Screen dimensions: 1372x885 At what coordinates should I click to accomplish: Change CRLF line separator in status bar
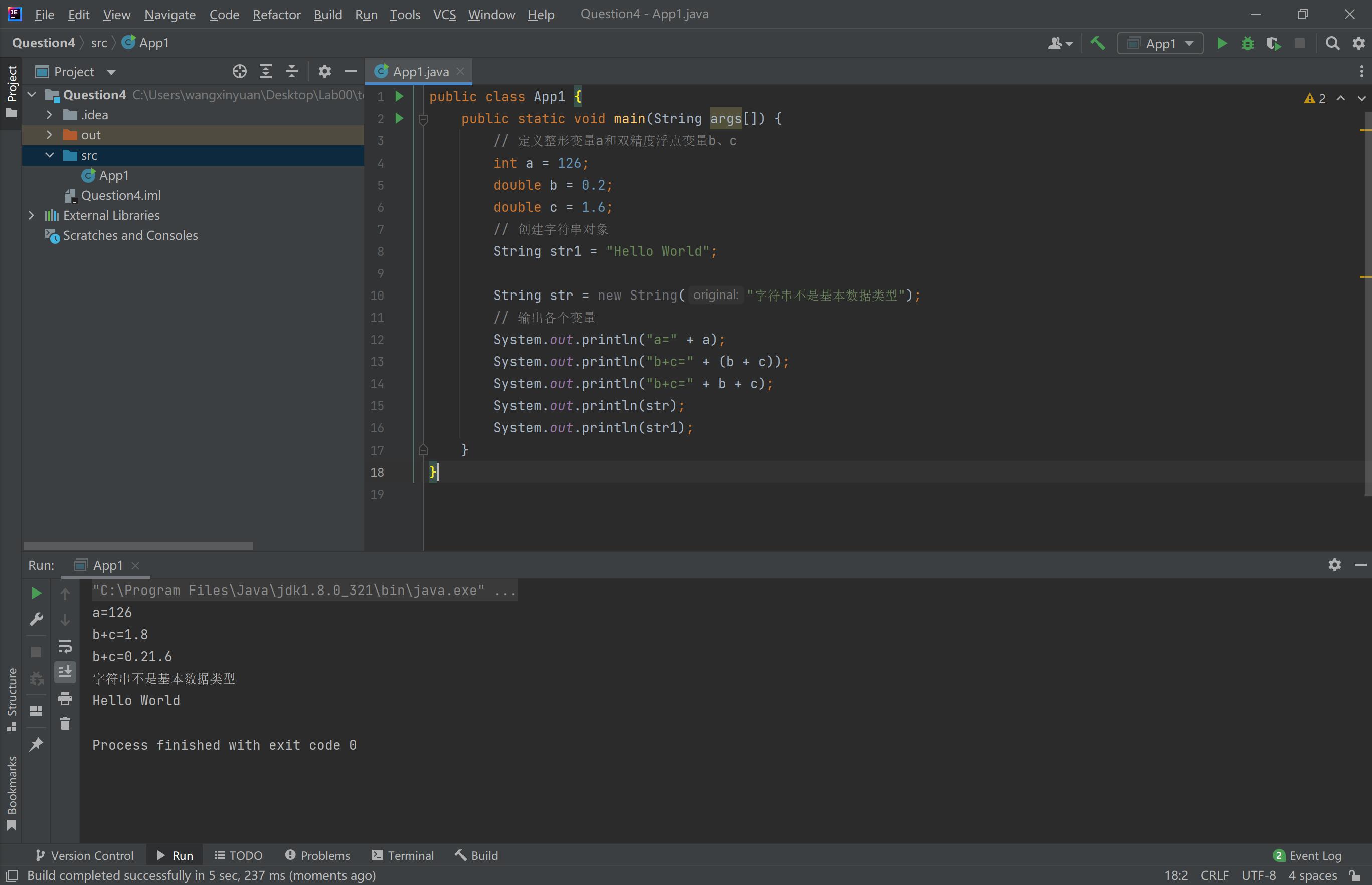(x=1215, y=875)
